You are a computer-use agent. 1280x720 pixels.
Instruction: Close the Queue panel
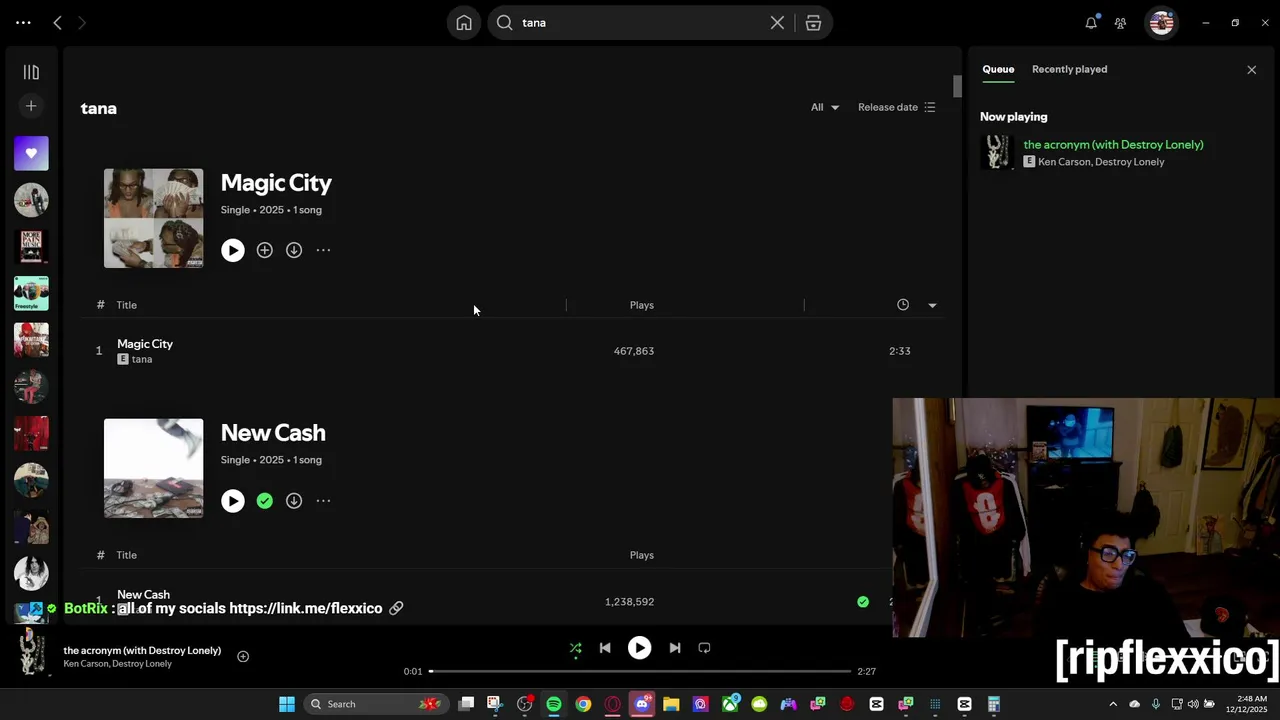click(1251, 70)
